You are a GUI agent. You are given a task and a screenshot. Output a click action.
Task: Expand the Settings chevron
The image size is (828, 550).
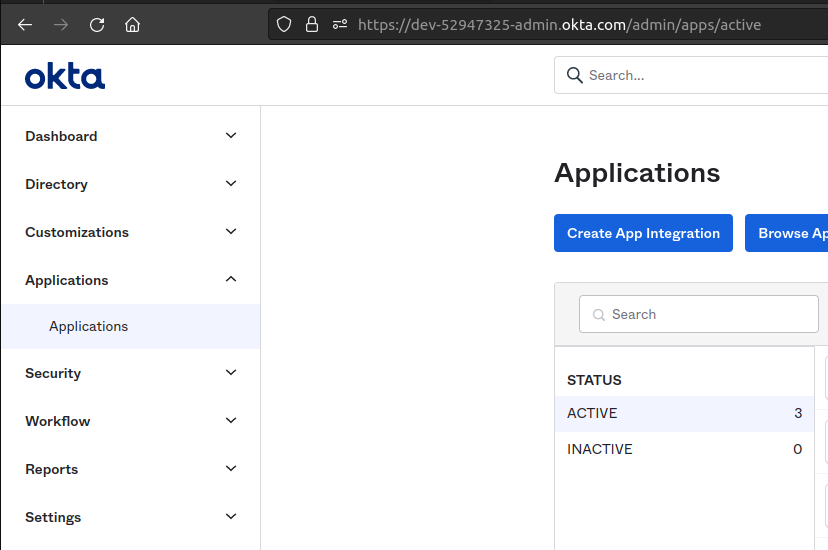point(231,517)
